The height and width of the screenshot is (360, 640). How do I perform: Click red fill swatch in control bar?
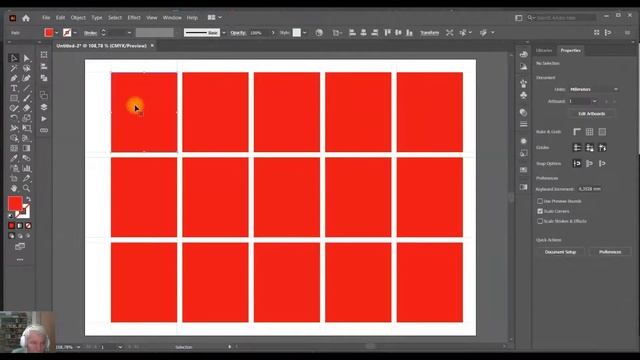(x=49, y=33)
